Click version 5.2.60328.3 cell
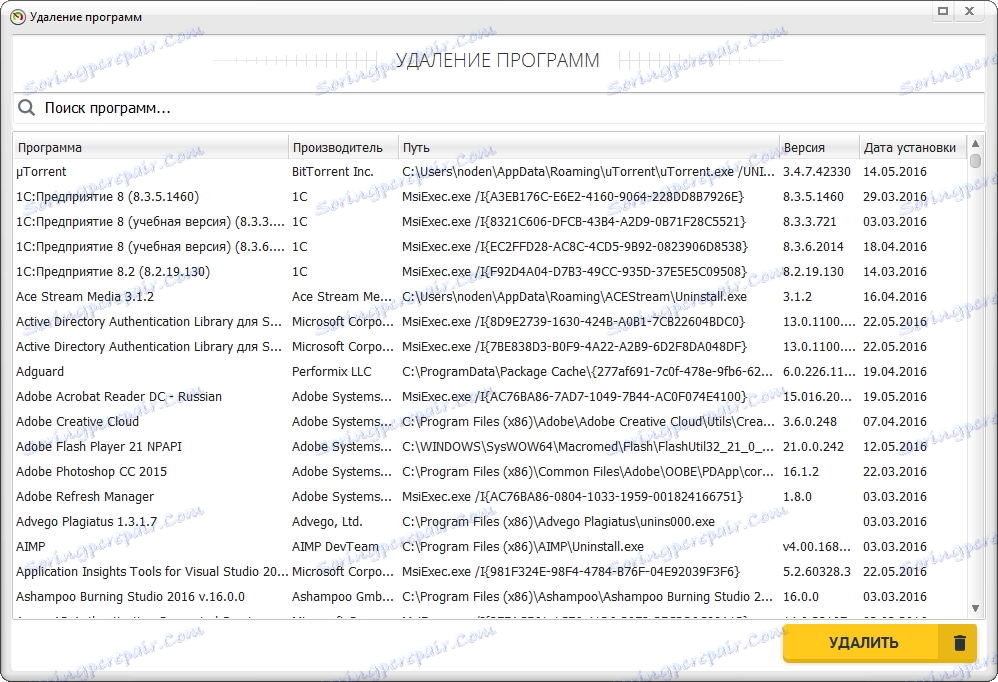The height and width of the screenshot is (682, 998). pos(817,571)
